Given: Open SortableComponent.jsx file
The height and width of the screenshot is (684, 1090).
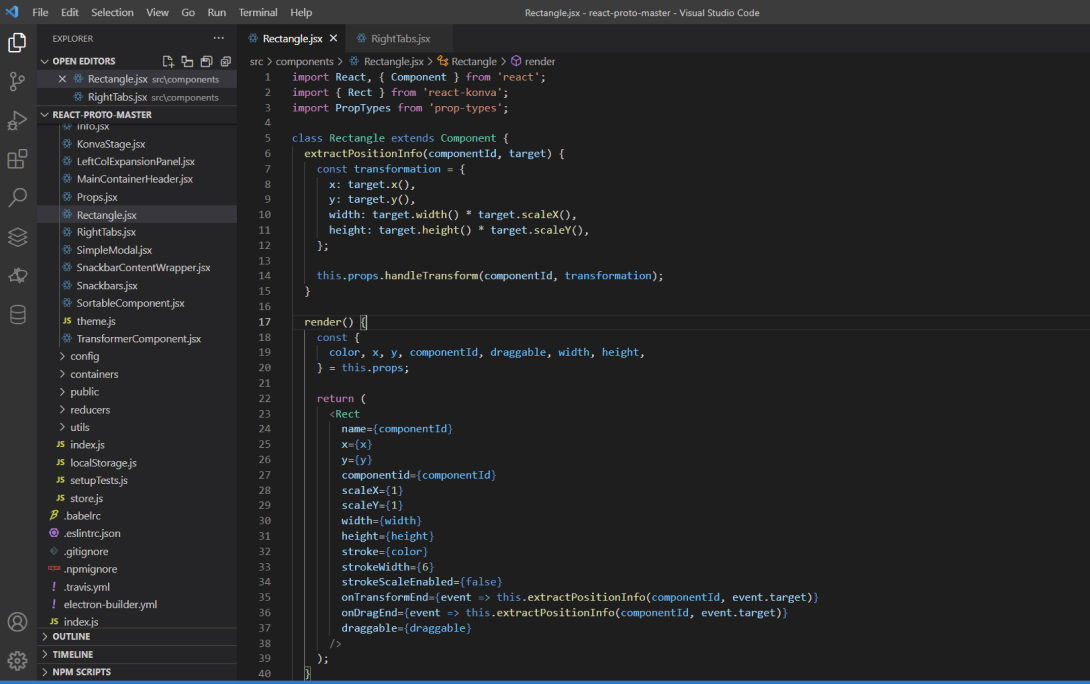Looking at the screenshot, I should click(x=131, y=303).
